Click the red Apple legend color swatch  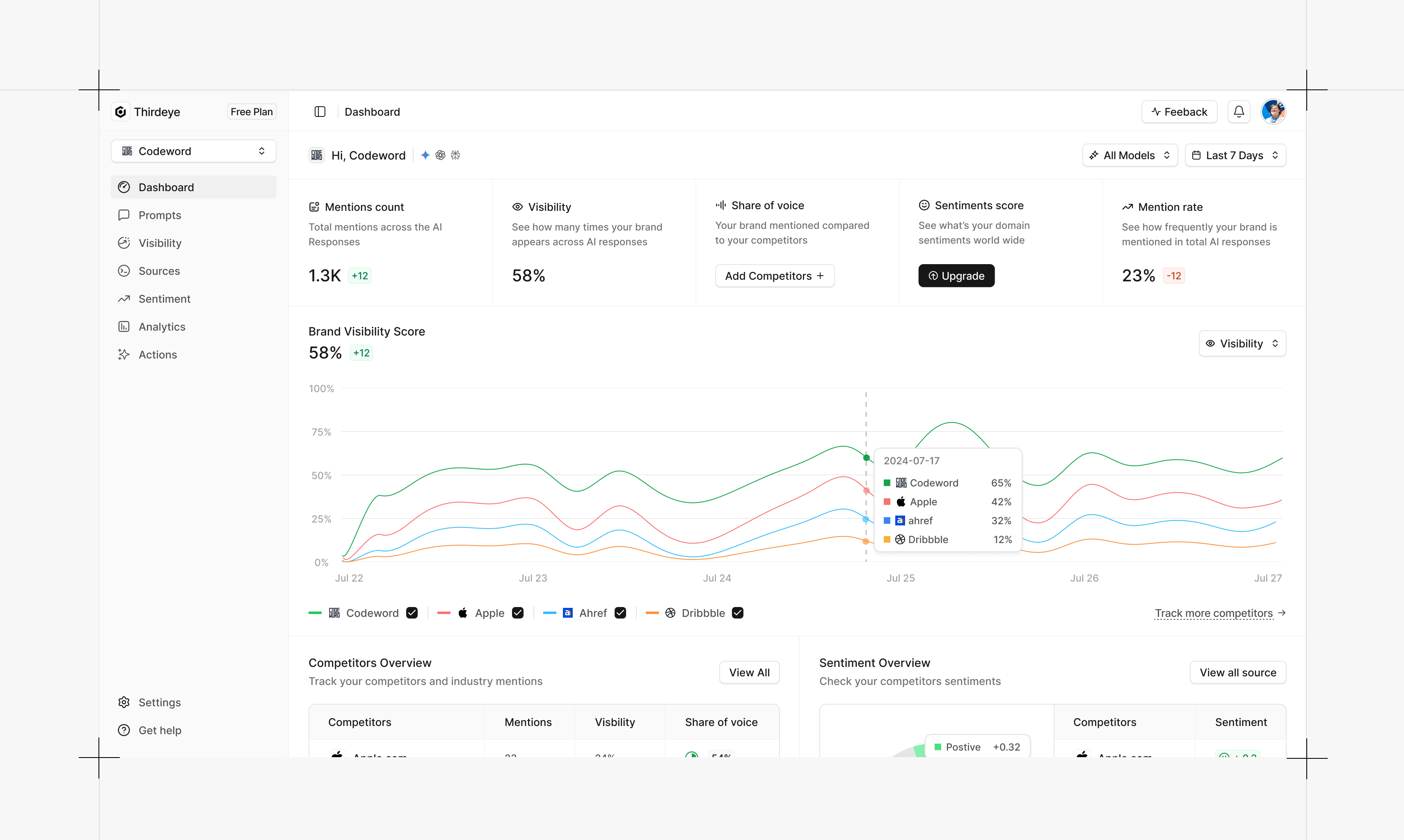(x=444, y=612)
